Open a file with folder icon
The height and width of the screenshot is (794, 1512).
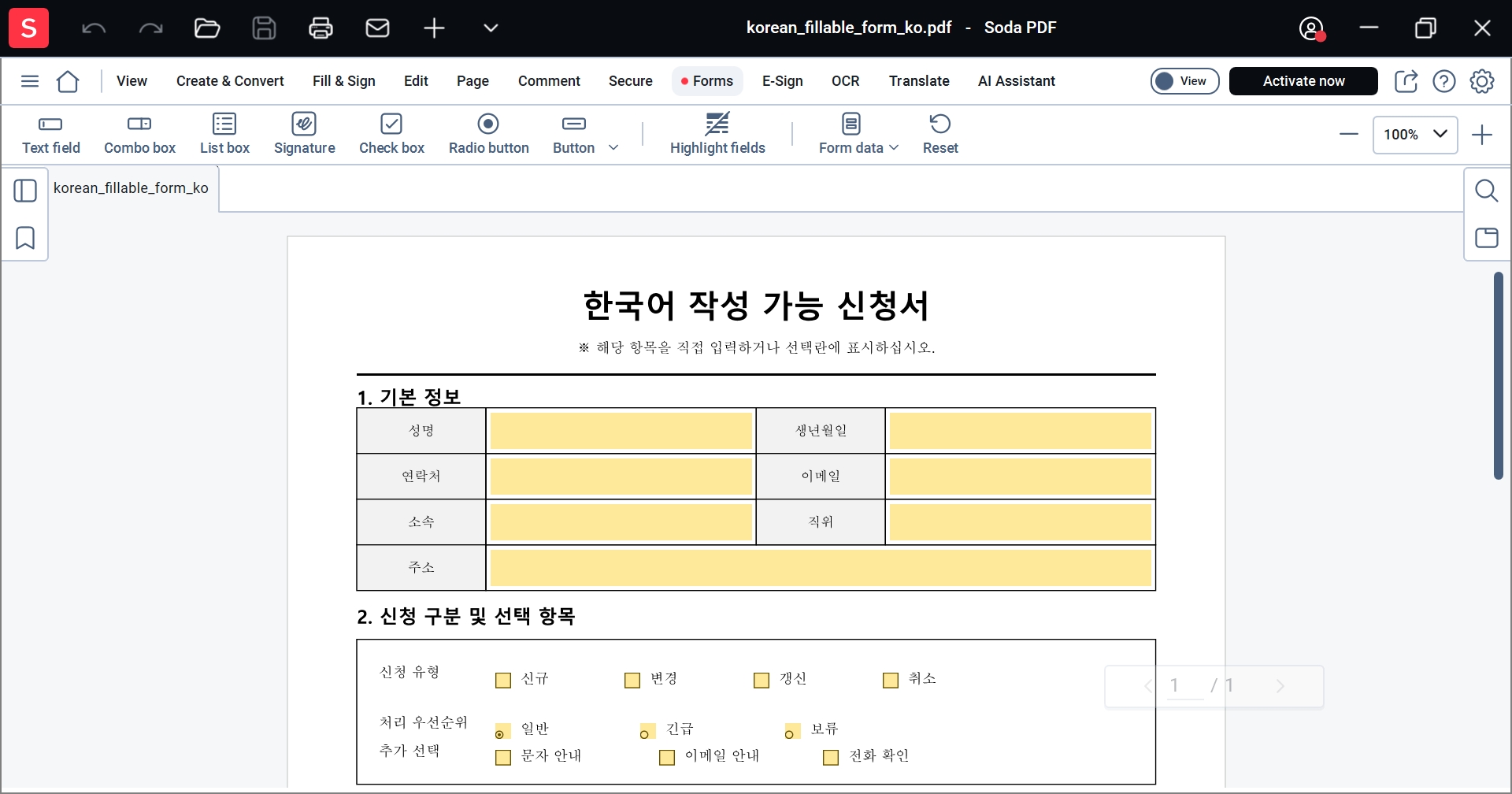point(207,28)
